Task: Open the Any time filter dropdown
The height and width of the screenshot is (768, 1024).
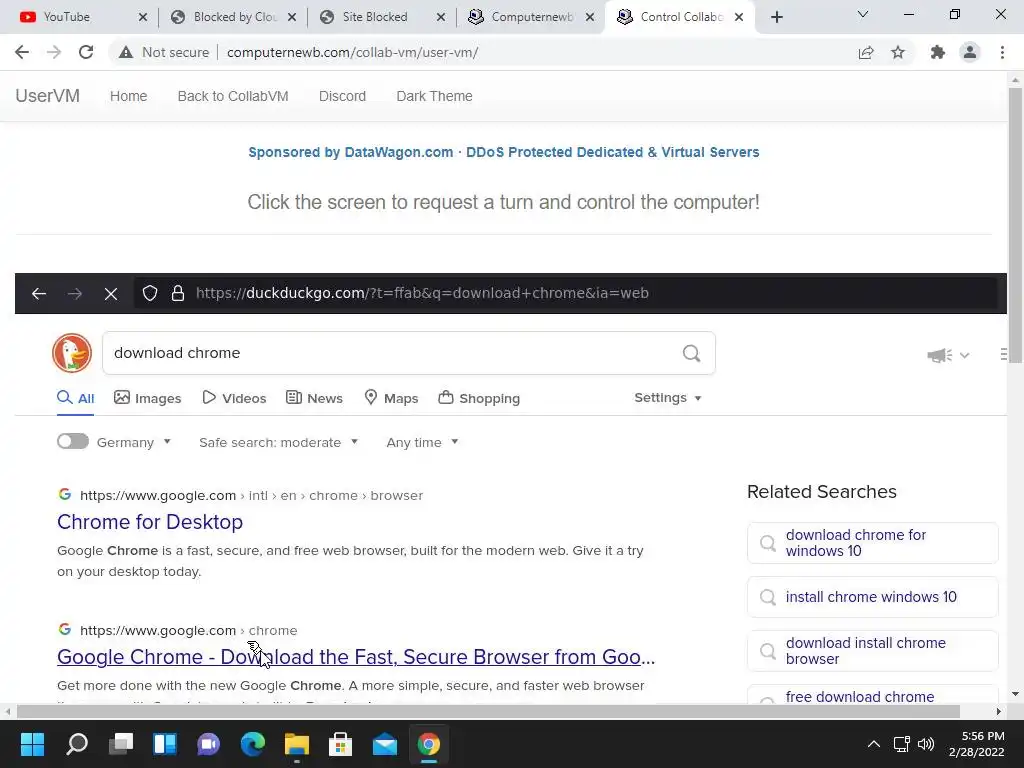Action: [423, 442]
